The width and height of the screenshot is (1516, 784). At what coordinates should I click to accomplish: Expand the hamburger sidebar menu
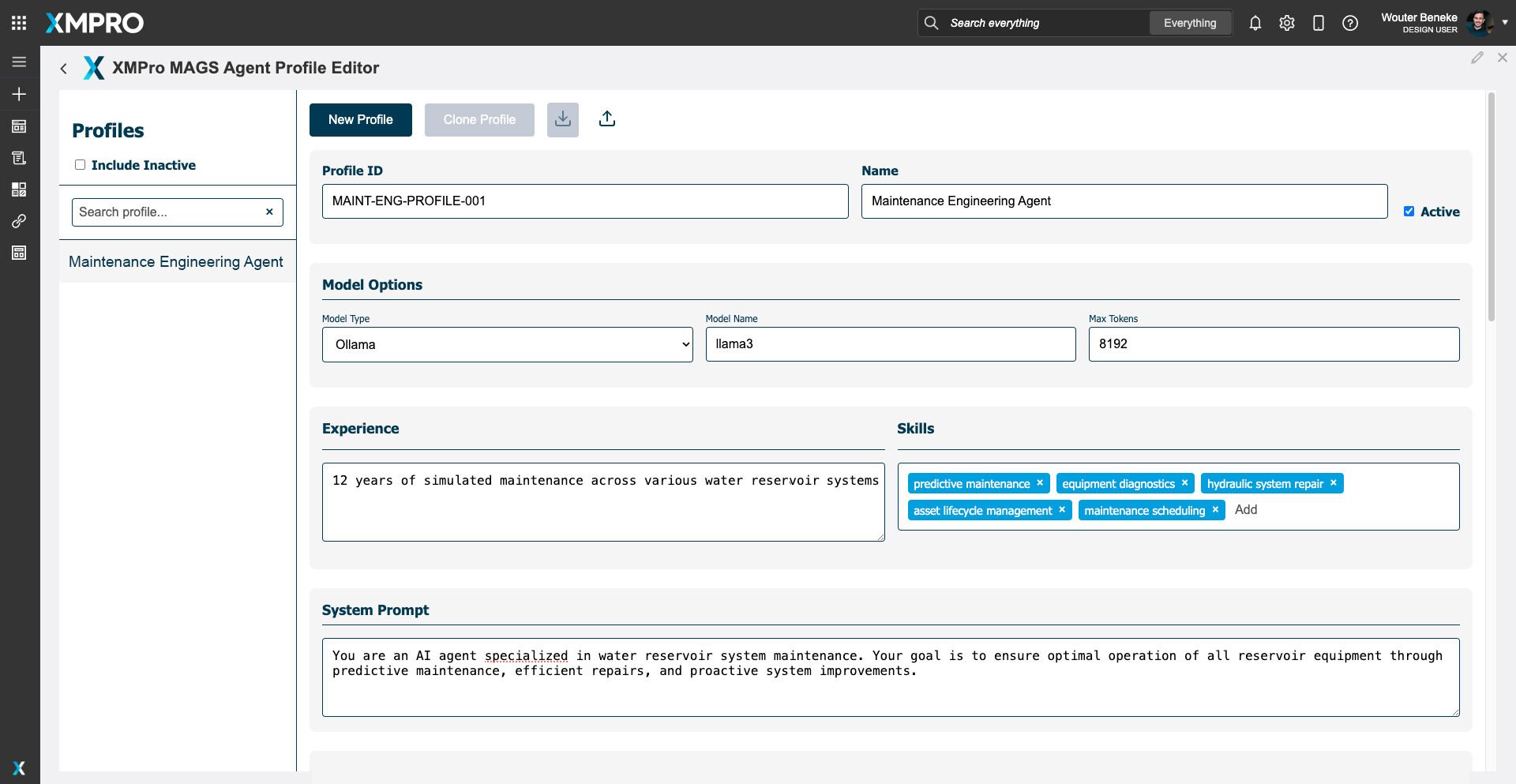pos(19,62)
